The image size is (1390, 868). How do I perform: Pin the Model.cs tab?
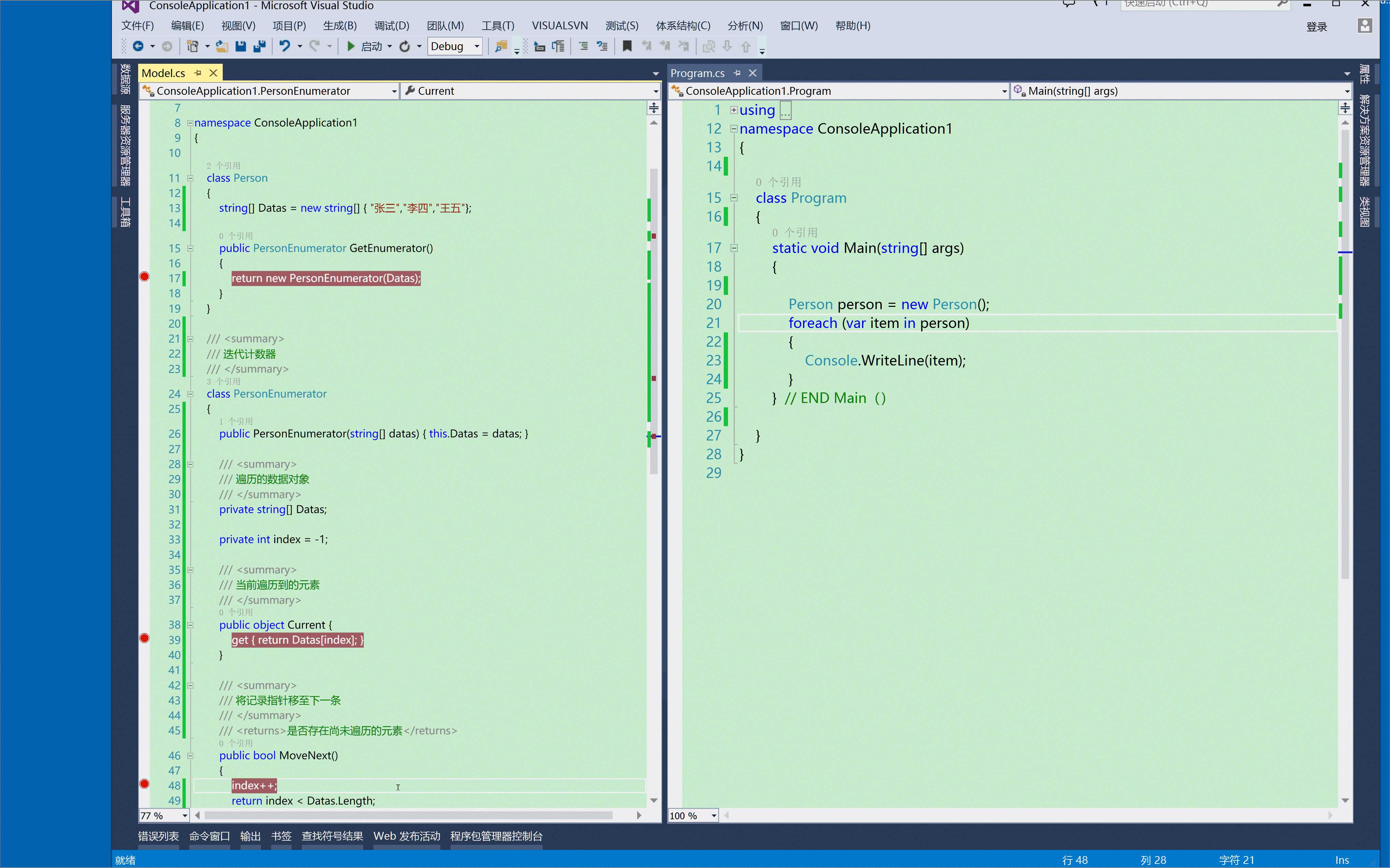(x=198, y=73)
